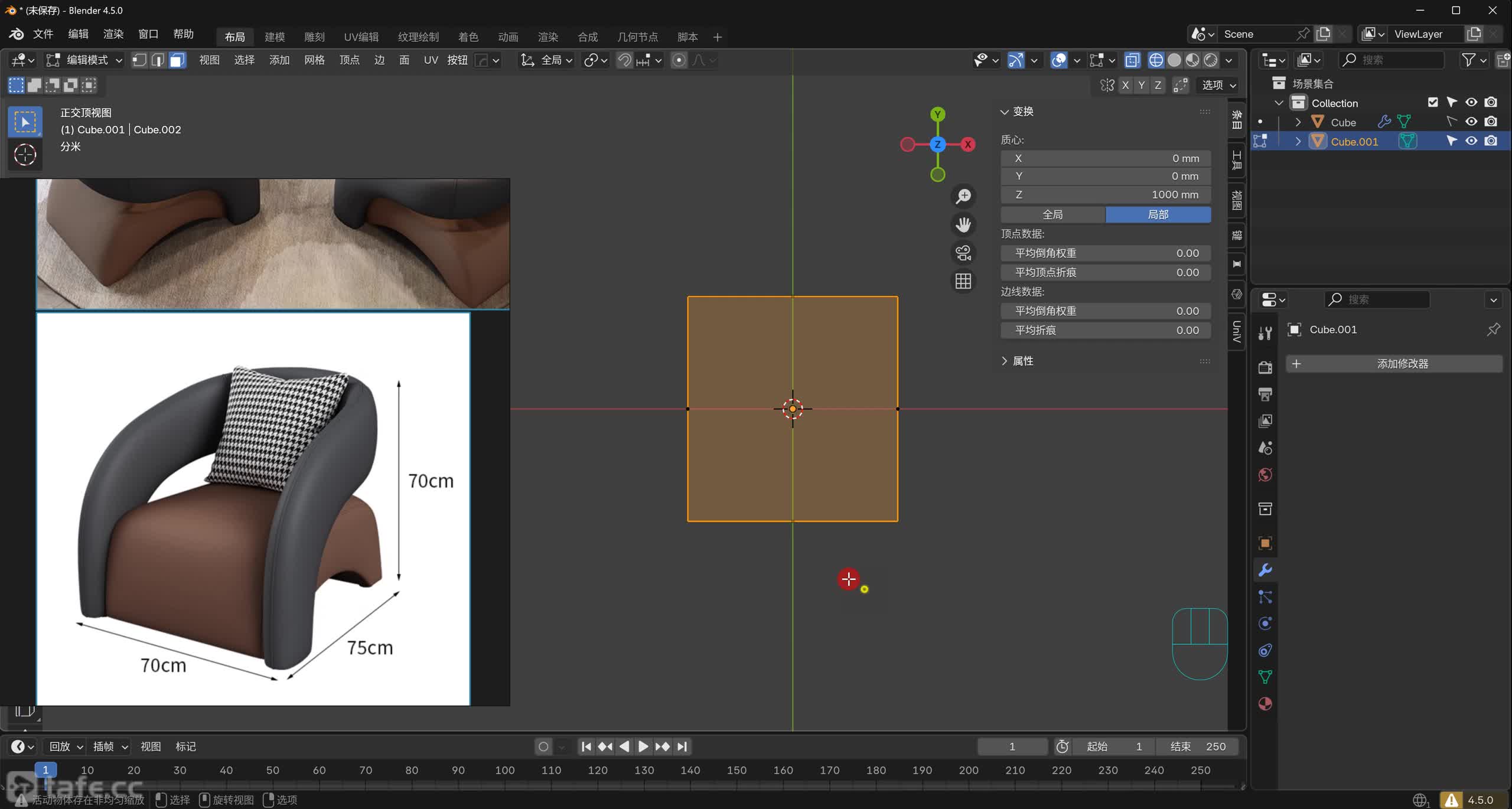Viewport: 1512px width, 809px height.
Task: Toggle X-ray display in viewport header
Action: pyautogui.click(x=1132, y=60)
